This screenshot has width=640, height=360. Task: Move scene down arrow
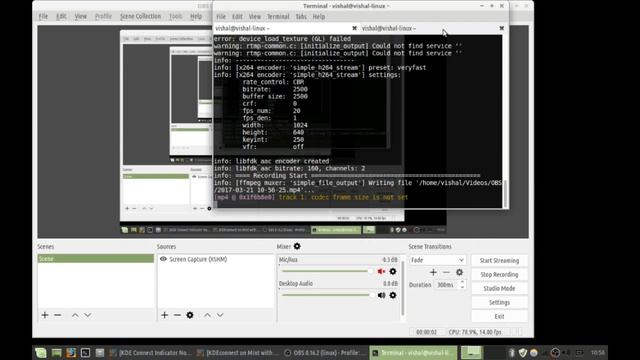(88, 315)
